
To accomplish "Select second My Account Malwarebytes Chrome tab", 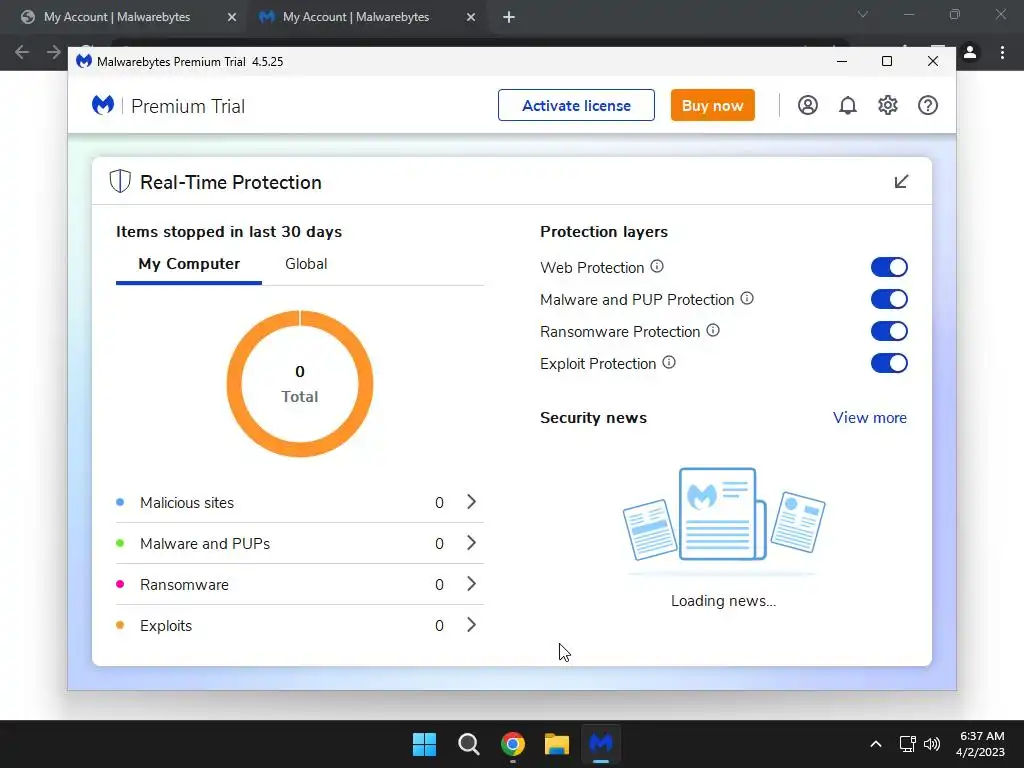I will (x=356, y=17).
